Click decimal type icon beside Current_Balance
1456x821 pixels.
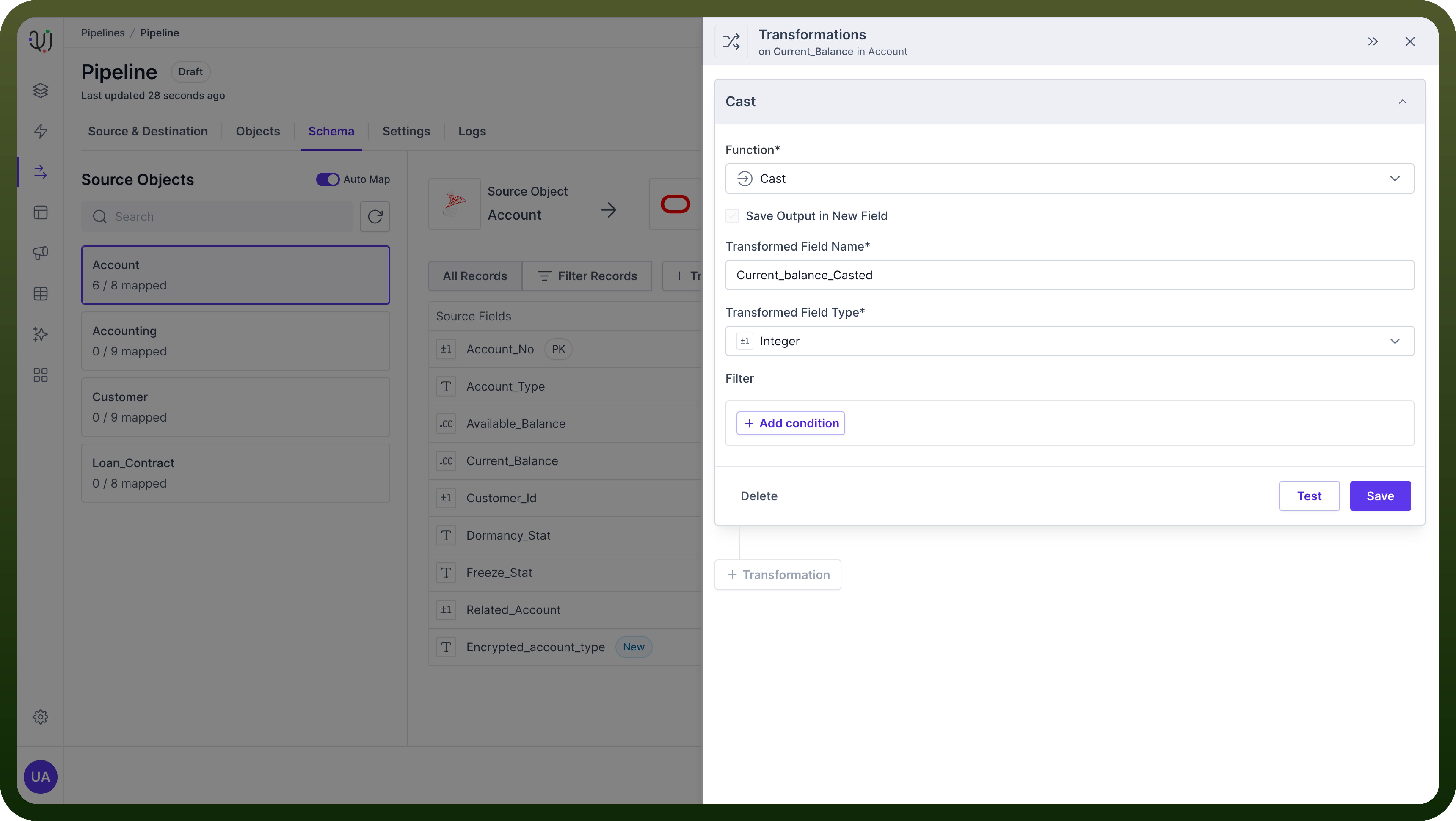pyautogui.click(x=446, y=461)
